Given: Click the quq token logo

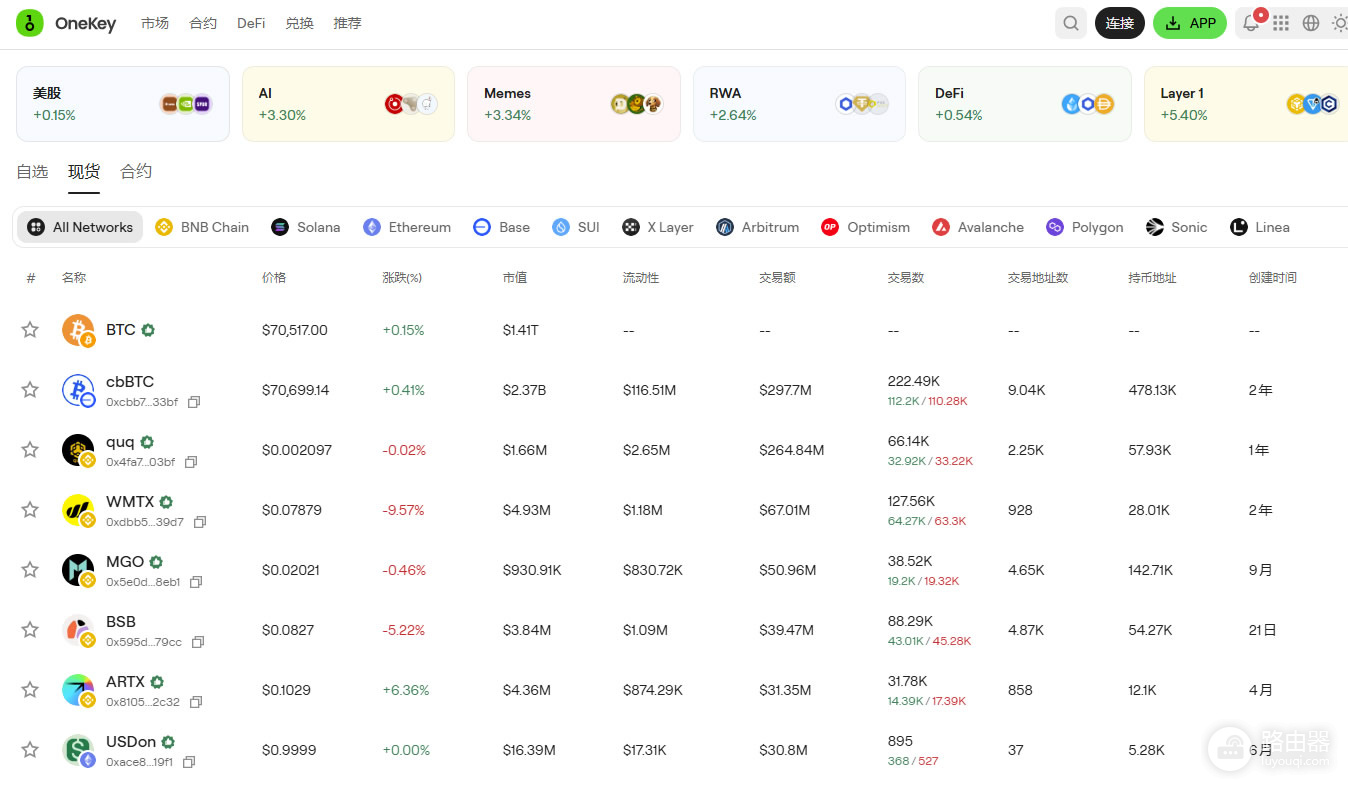Looking at the screenshot, I should click(x=78, y=450).
